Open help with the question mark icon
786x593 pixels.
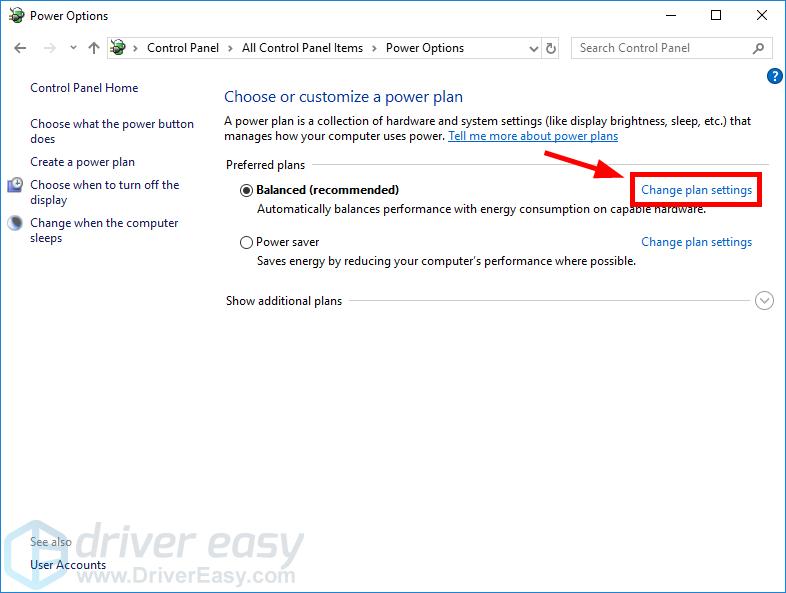[x=774, y=76]
